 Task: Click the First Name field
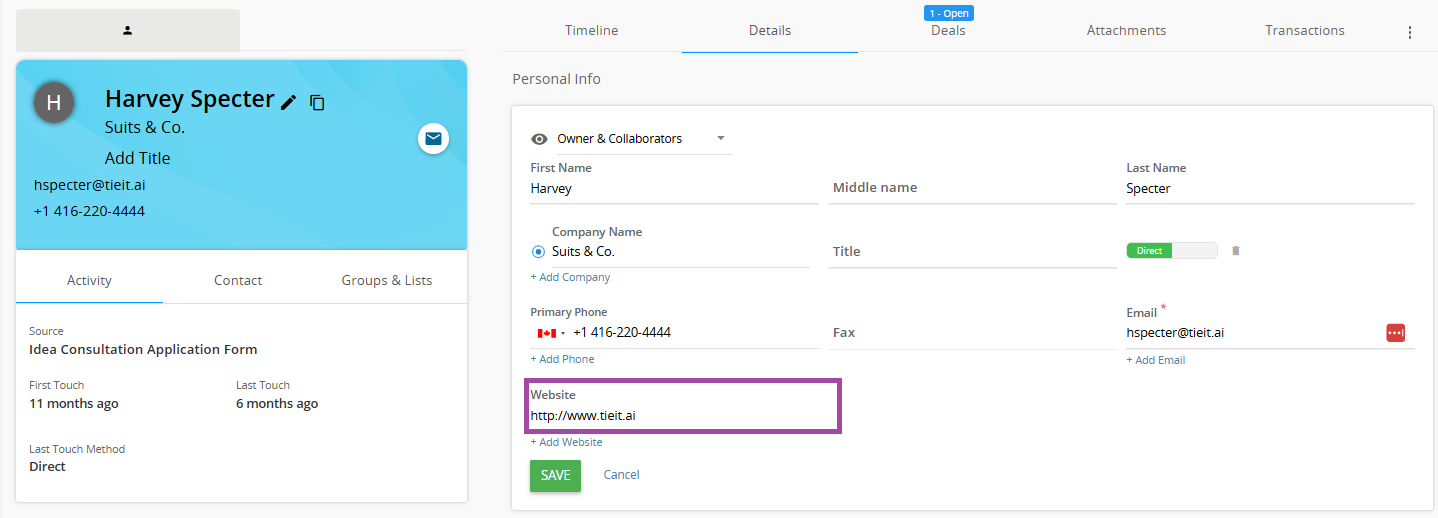[674, 188]
